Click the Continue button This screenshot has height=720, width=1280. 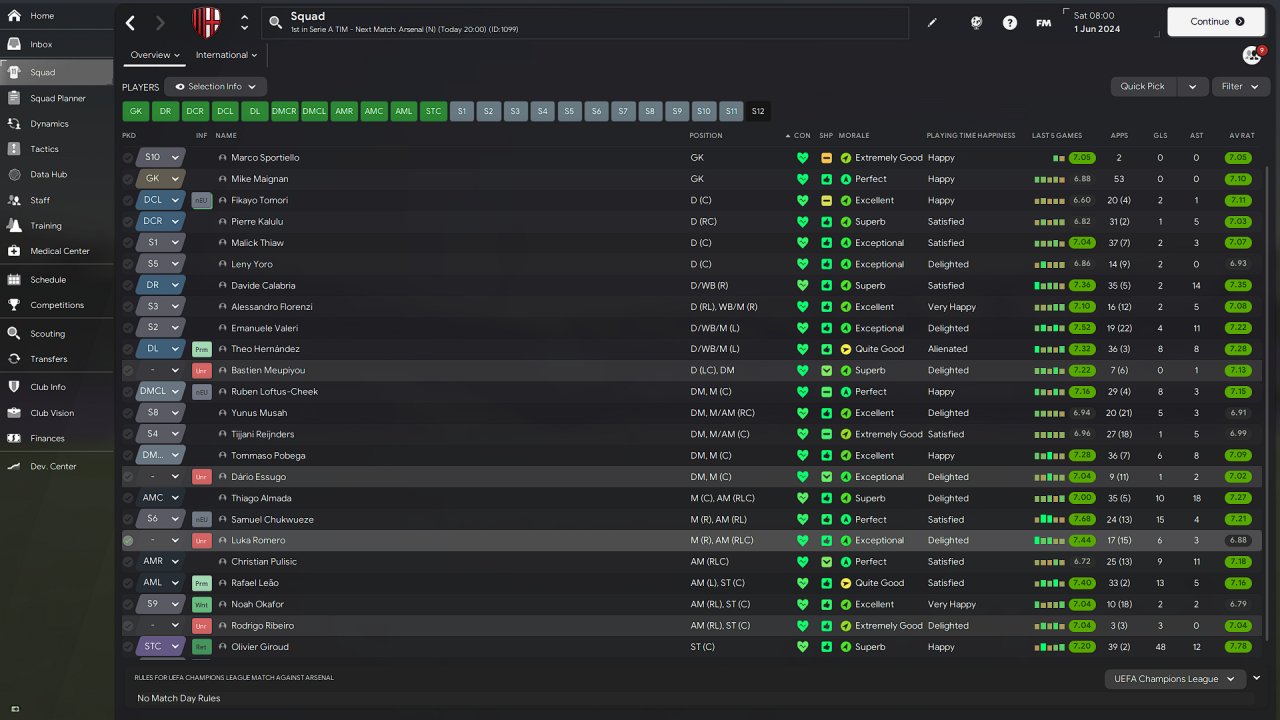click(x=1217, y=21)
